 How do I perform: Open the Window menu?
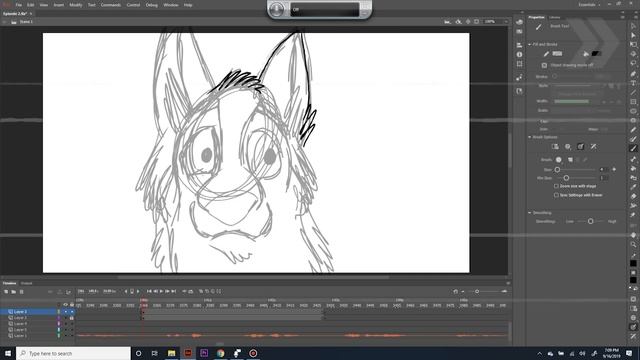point(171,5)
